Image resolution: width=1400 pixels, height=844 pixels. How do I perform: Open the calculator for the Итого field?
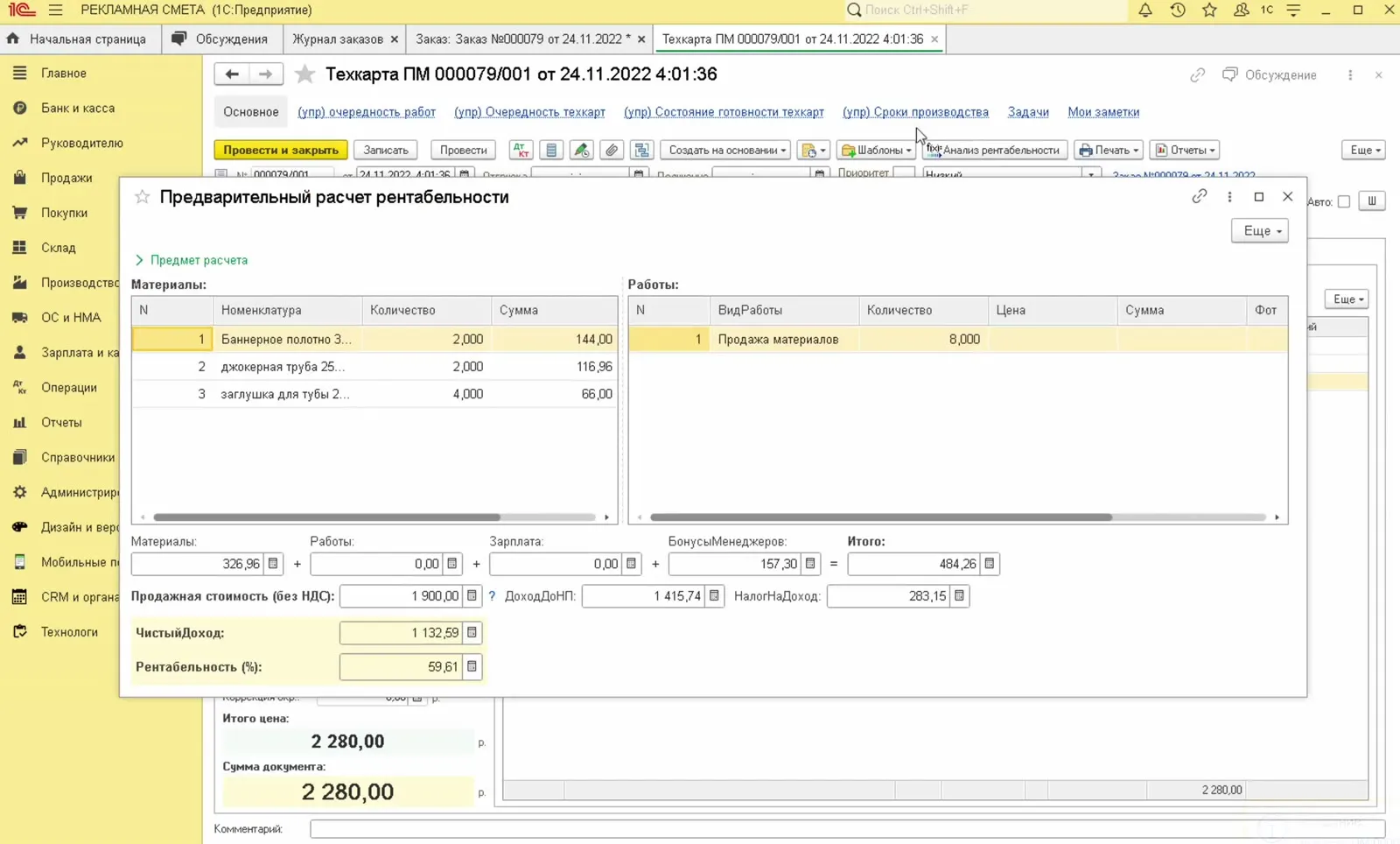coord(990,564)
